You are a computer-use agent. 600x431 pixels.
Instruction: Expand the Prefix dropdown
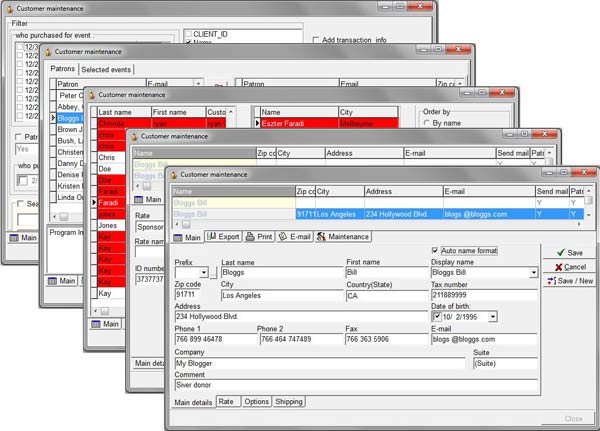click(x=203, y=272)
